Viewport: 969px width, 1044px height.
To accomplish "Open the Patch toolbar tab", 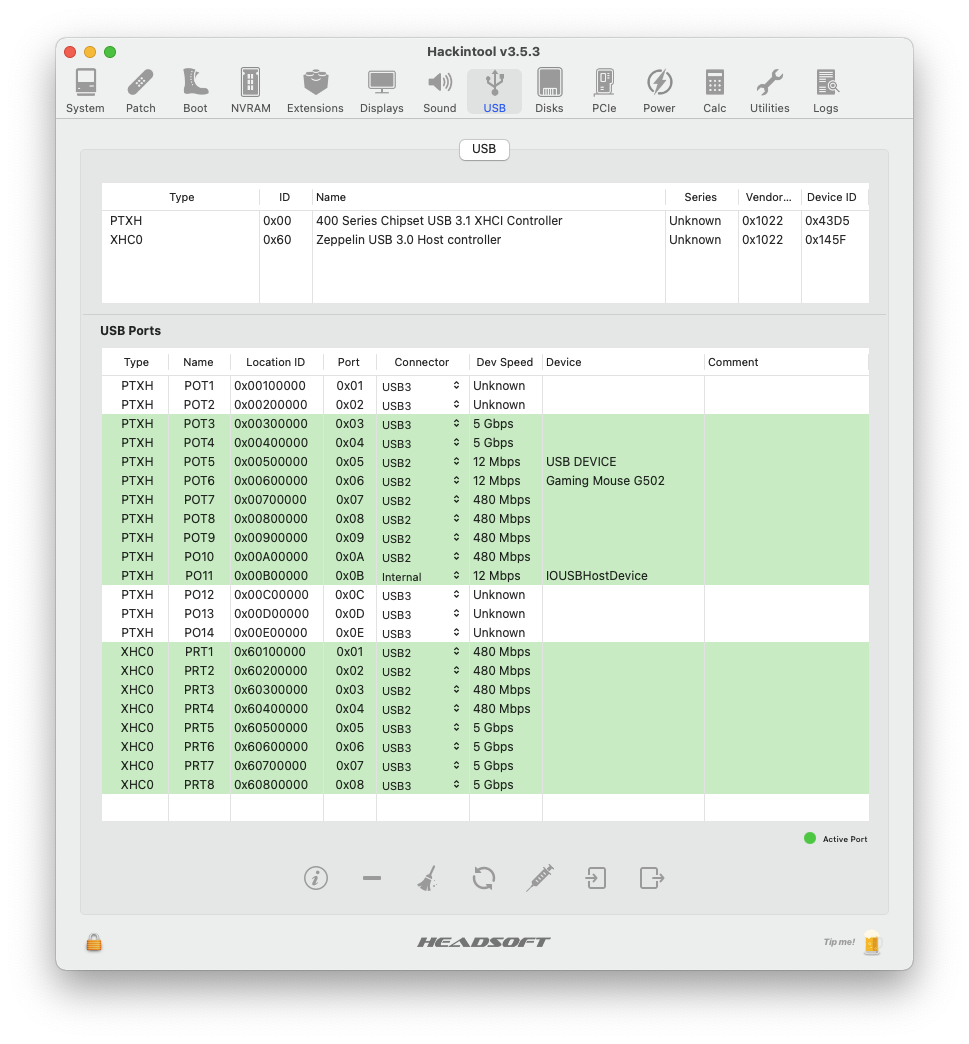I will tap(141, 91).
